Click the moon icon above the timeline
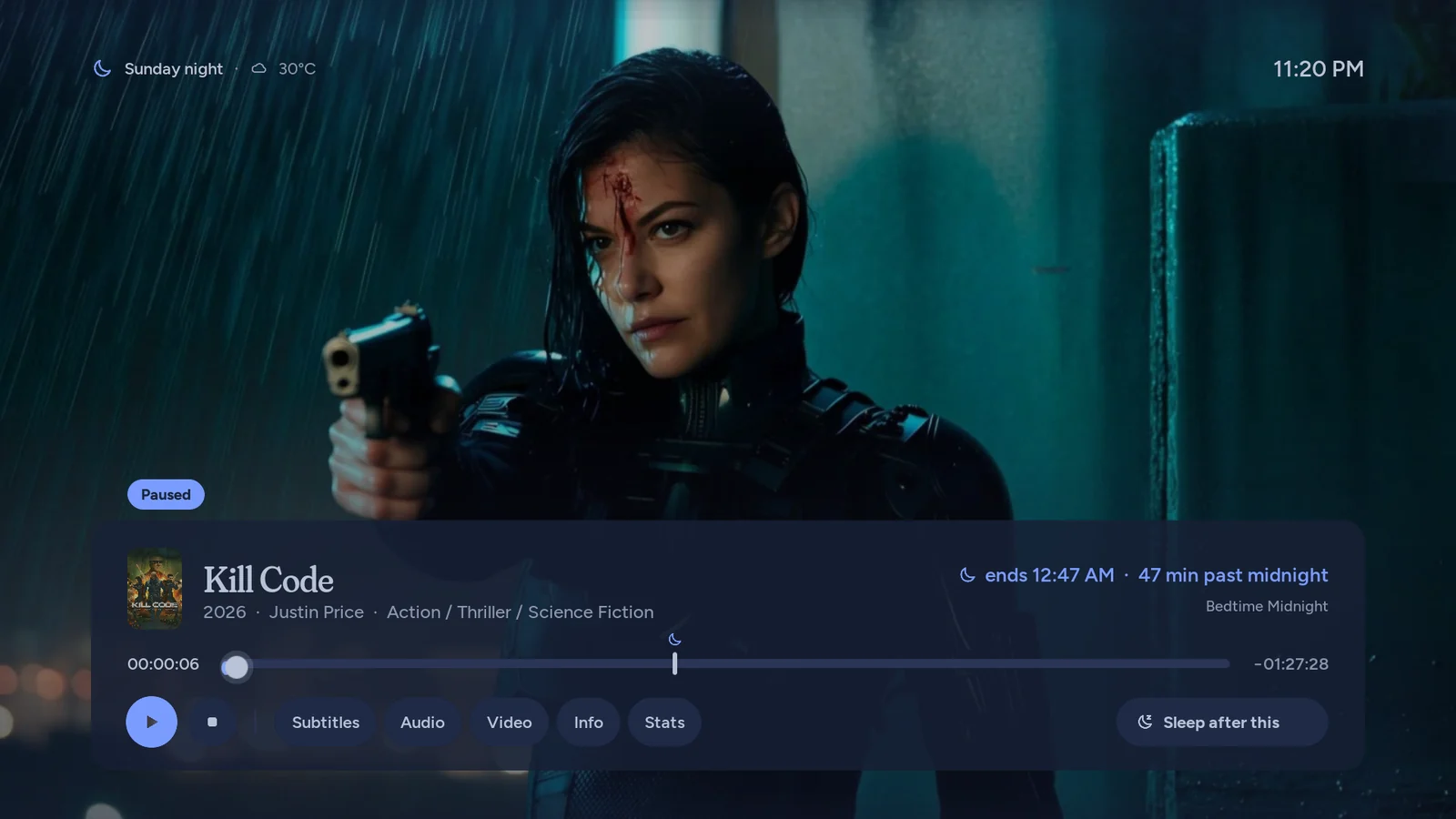The height and width of the screenshot is (819, 1456). point(674,640)
